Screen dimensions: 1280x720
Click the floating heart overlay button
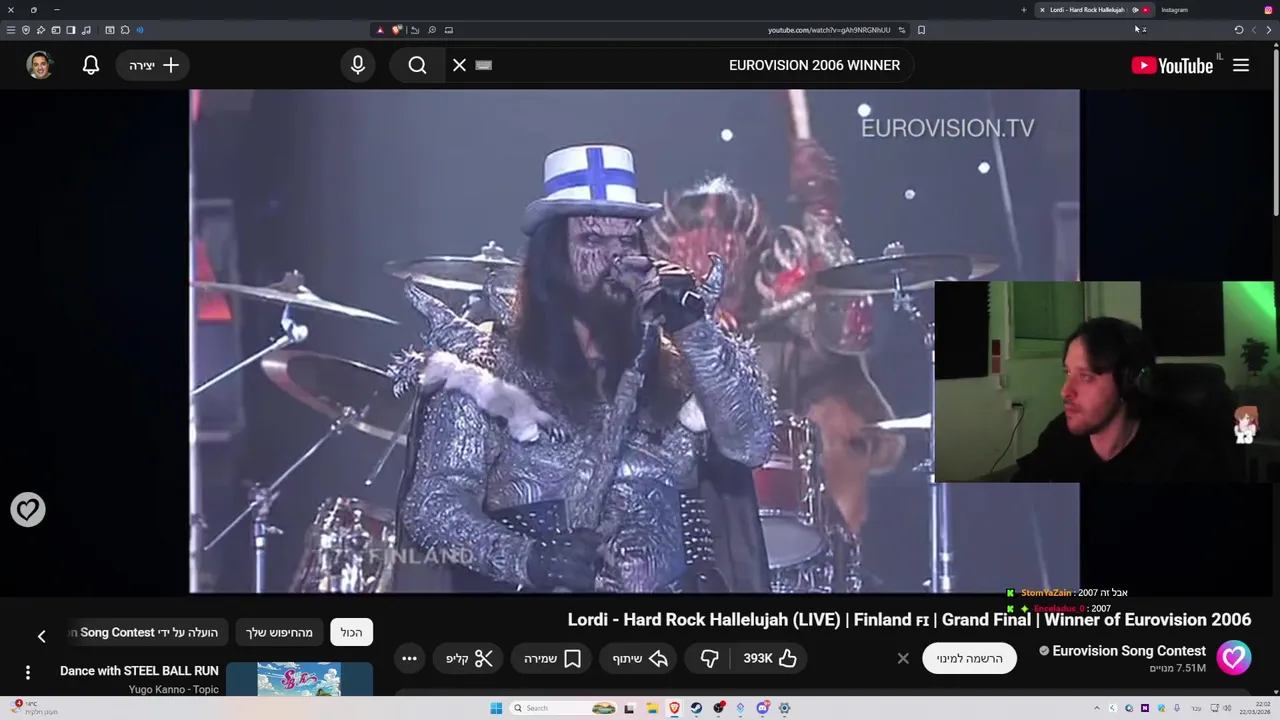tap(28, 510)
